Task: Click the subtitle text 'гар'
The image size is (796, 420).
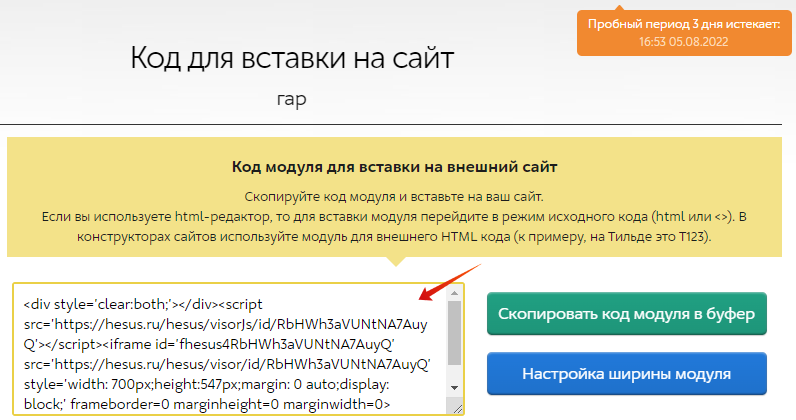Action: (292, 99)
